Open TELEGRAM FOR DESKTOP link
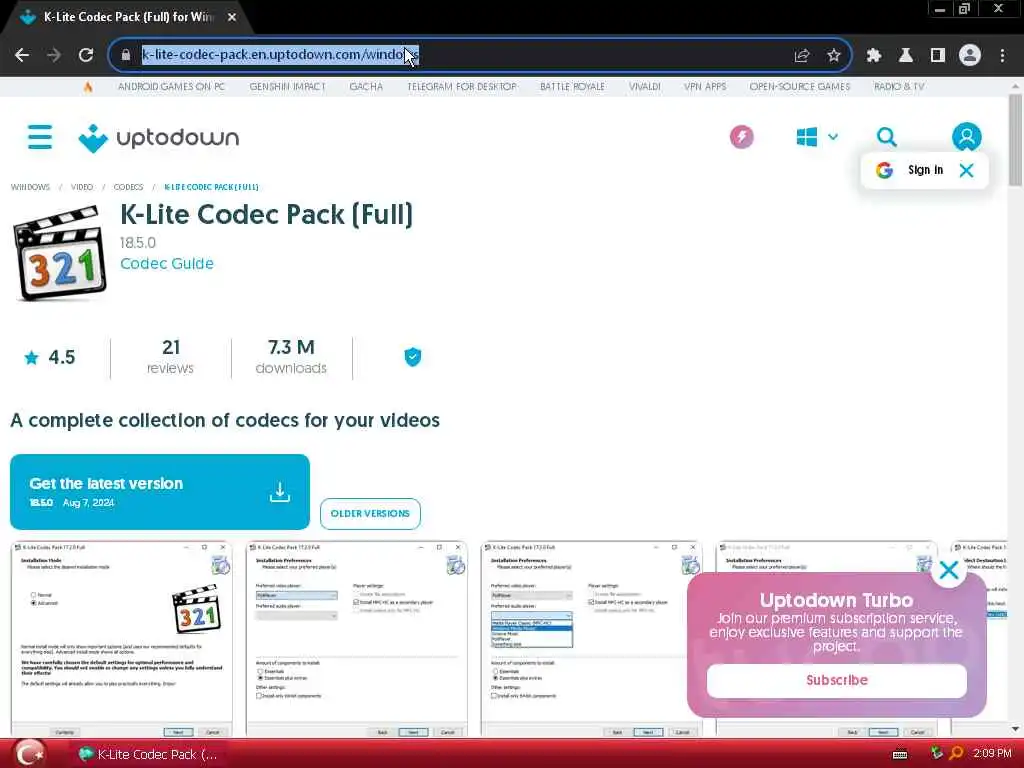Image resolution: width=1024 pixels, height=768 pixels. tap(461, 86)
